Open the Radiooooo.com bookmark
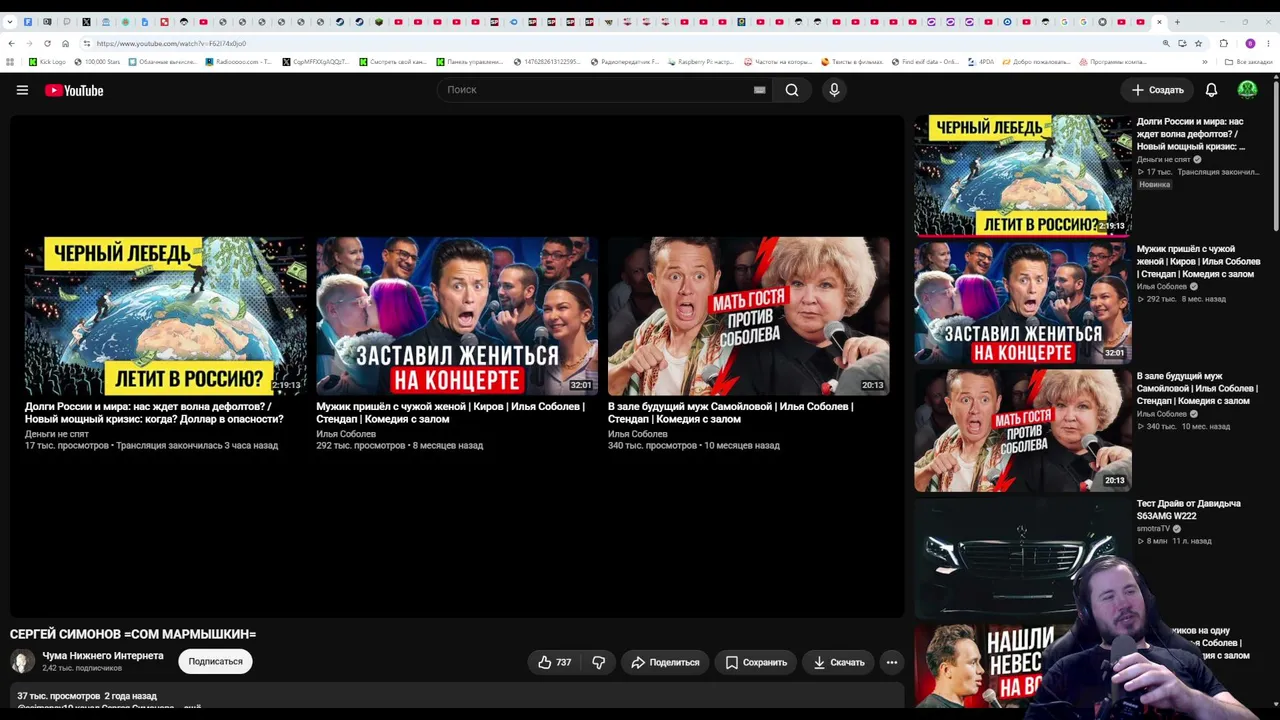1280x720 pixels. click(x=238, y=62)
